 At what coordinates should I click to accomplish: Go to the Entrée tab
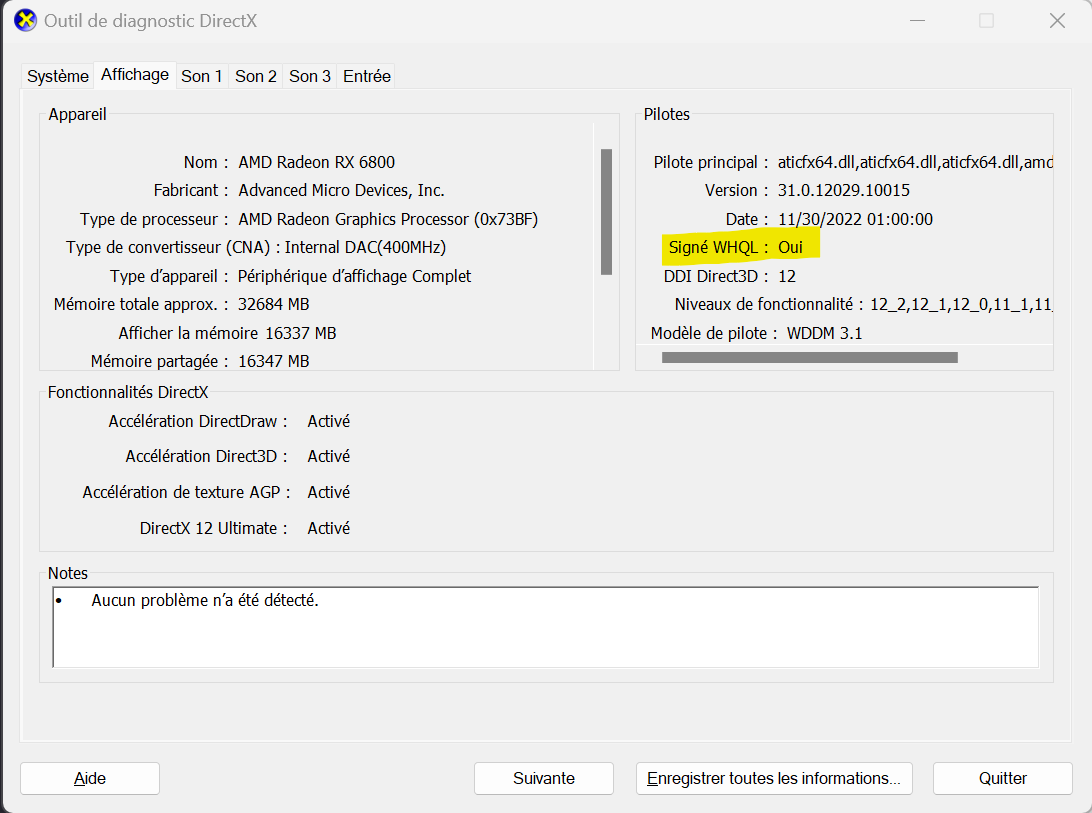(367, 76)
